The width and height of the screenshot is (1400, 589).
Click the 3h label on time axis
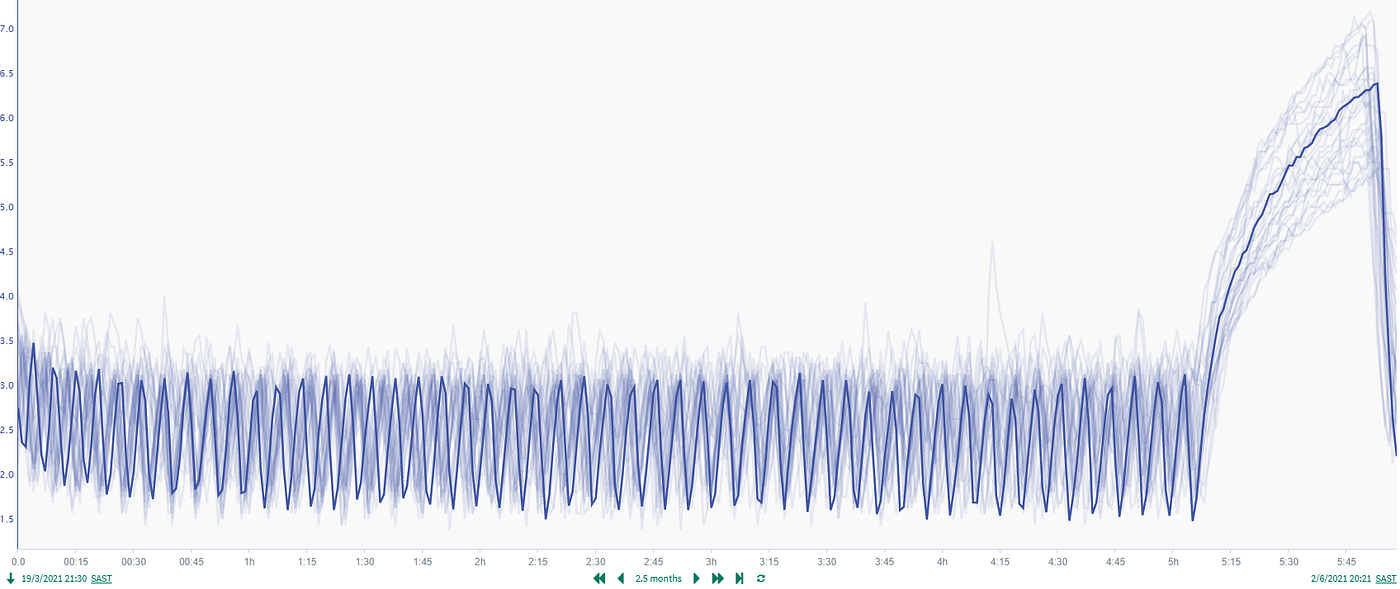(x=711, y=563)
